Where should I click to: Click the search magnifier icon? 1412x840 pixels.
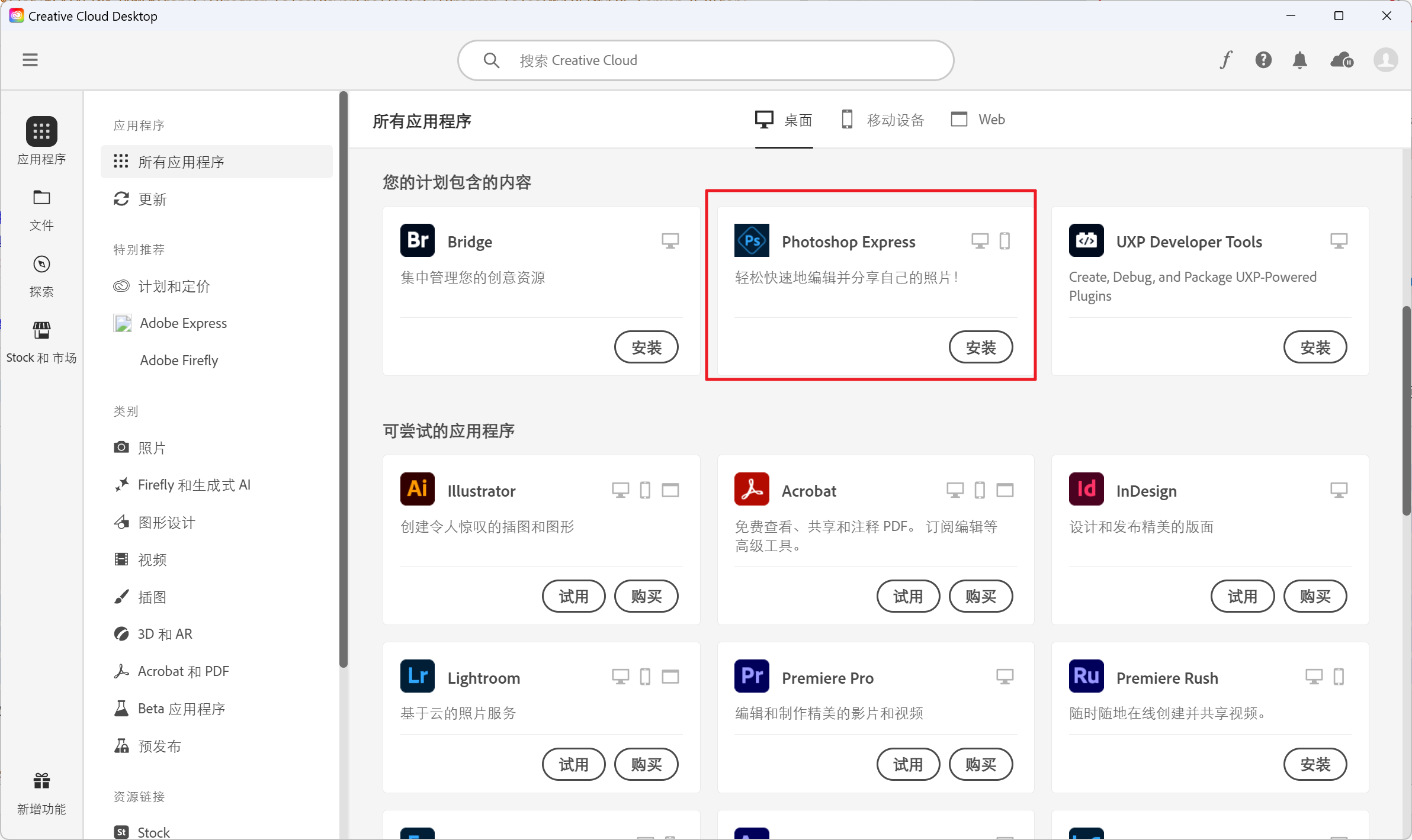click(x=492, y=60)
